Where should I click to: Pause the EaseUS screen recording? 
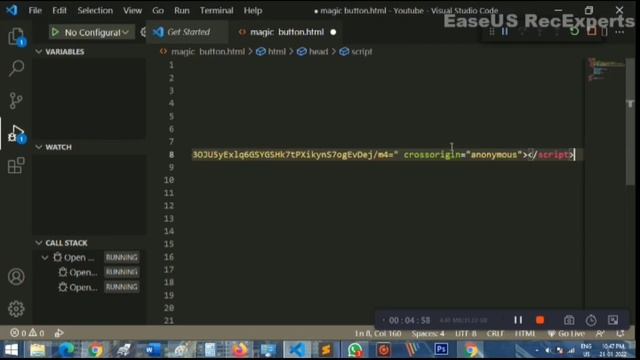[x=518, y=320]
